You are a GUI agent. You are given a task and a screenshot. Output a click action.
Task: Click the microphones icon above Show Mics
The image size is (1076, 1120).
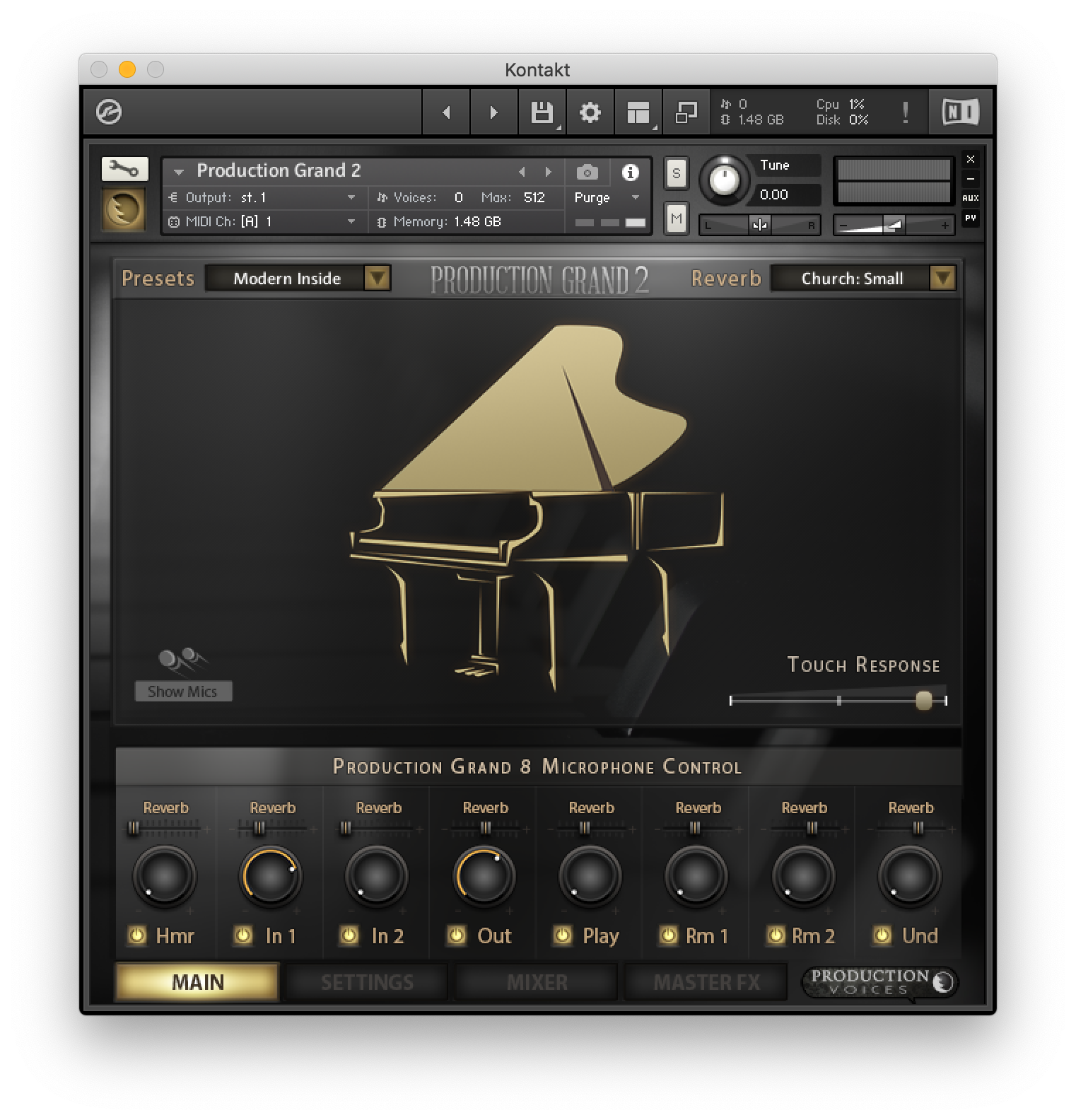point(182,660)
